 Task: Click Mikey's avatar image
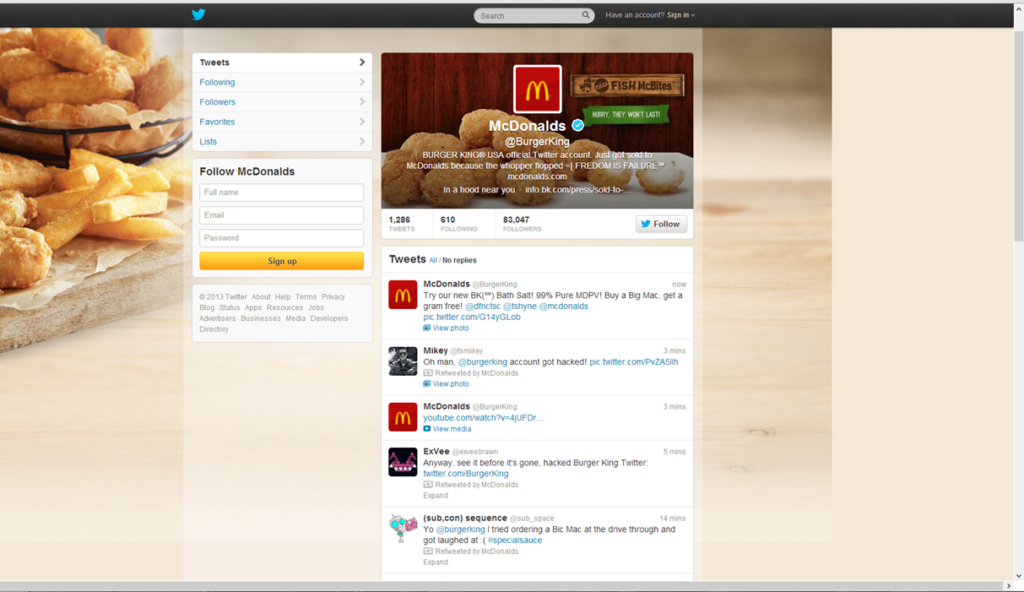pyautogui.click(x=403, y=361)
